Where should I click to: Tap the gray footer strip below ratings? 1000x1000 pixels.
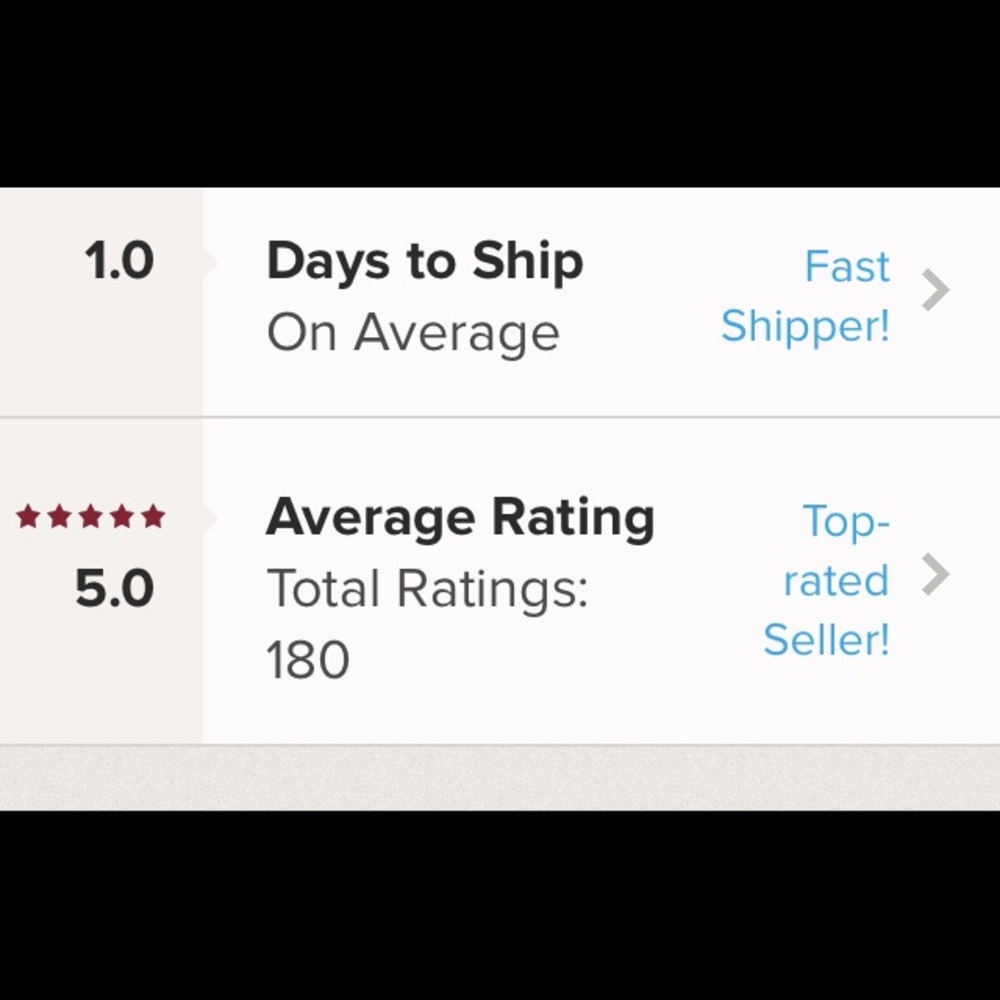pyautogui.click(x=500, y=777)
